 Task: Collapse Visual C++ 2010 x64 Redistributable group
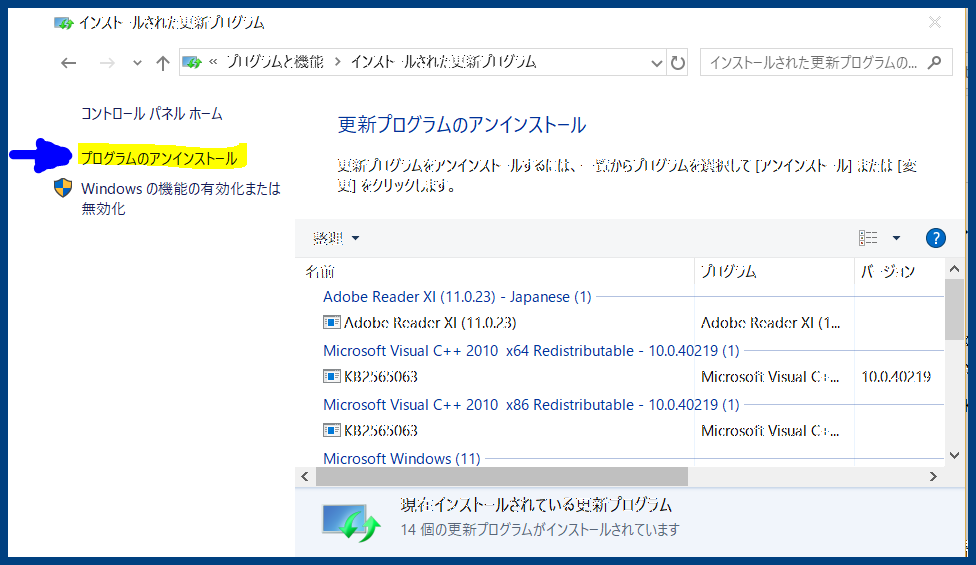click(x=531, y=351)
